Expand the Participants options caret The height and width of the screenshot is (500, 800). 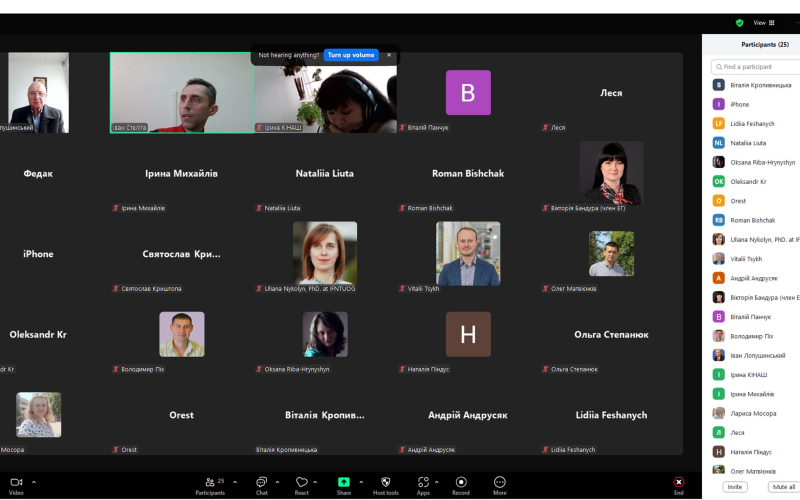pos(235,482)
